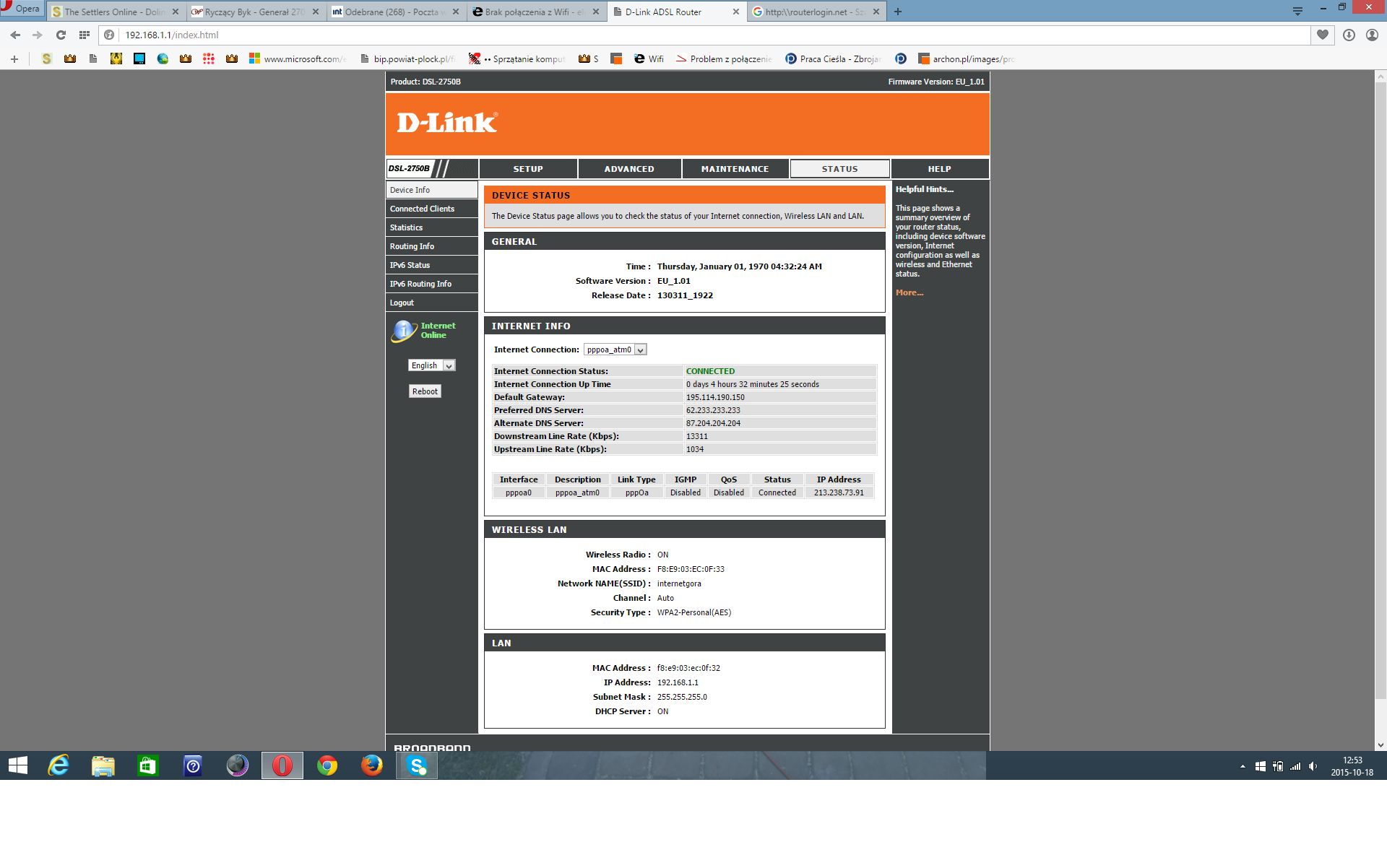Click the IP address 213.238.73.91 cell
Viewport: 1387px width, 868px height.
pyautogui.click(x=839, y=492)
